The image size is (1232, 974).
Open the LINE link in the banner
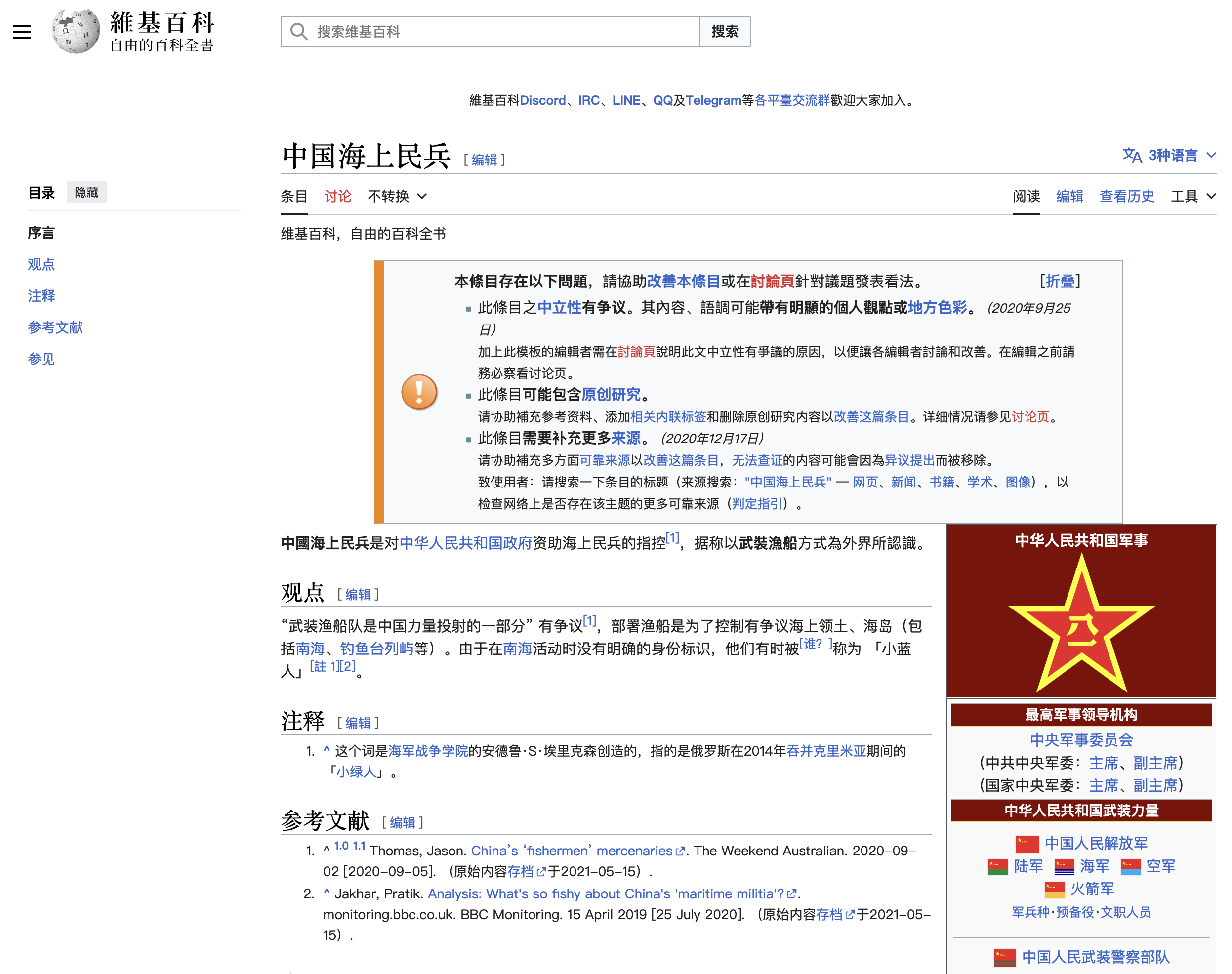coord(626,100)
